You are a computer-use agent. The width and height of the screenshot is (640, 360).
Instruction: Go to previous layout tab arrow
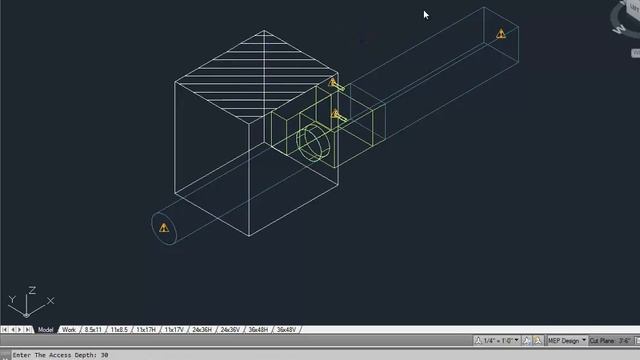(12, 329)
